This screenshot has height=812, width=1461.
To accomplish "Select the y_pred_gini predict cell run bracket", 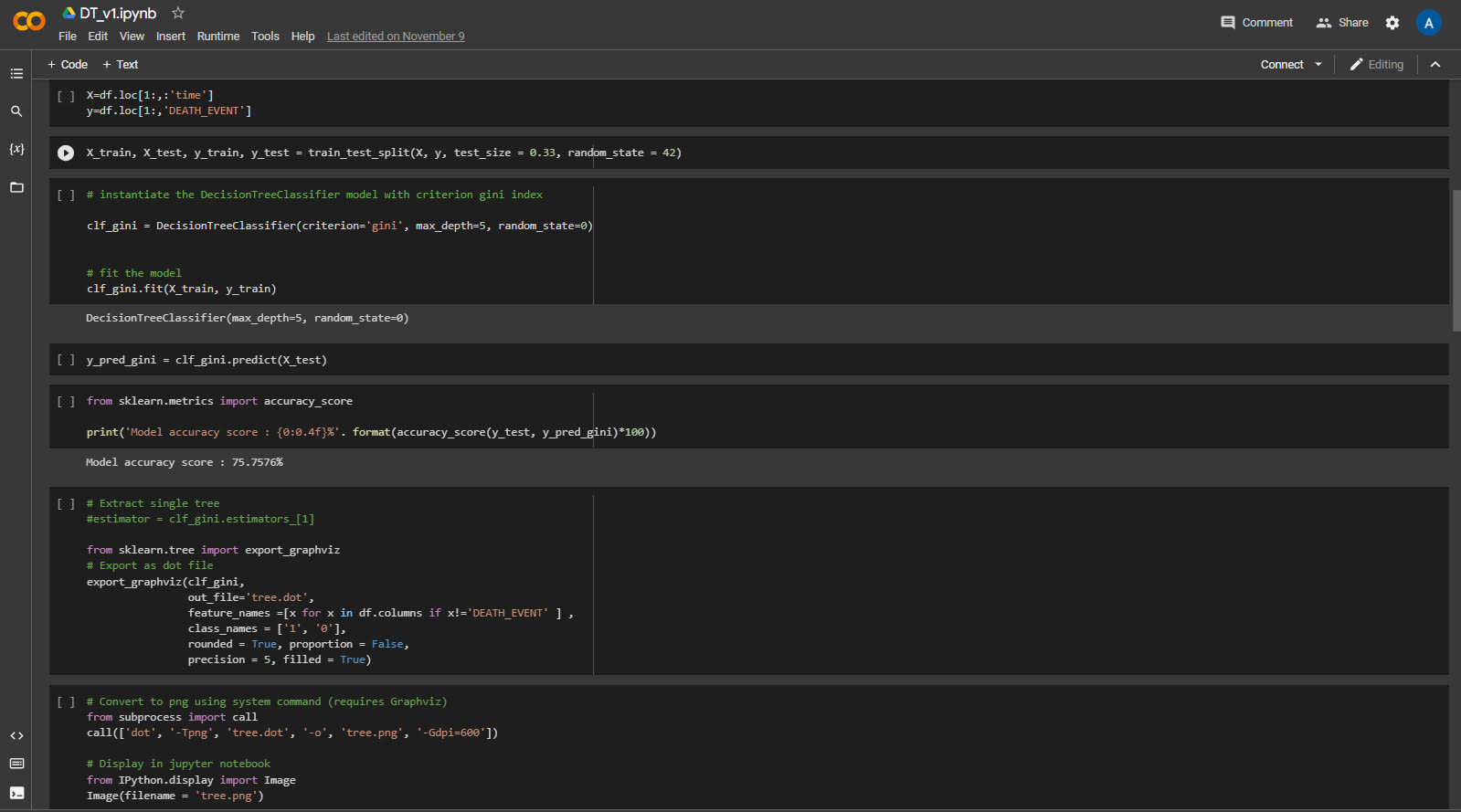I will tap(66, 360).
